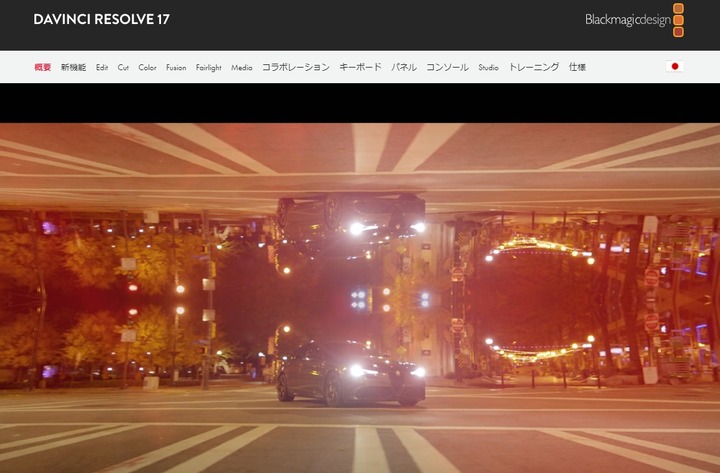Open the Japan flag region selector
This screenshot has width=720, height=473.
(675, 67)
